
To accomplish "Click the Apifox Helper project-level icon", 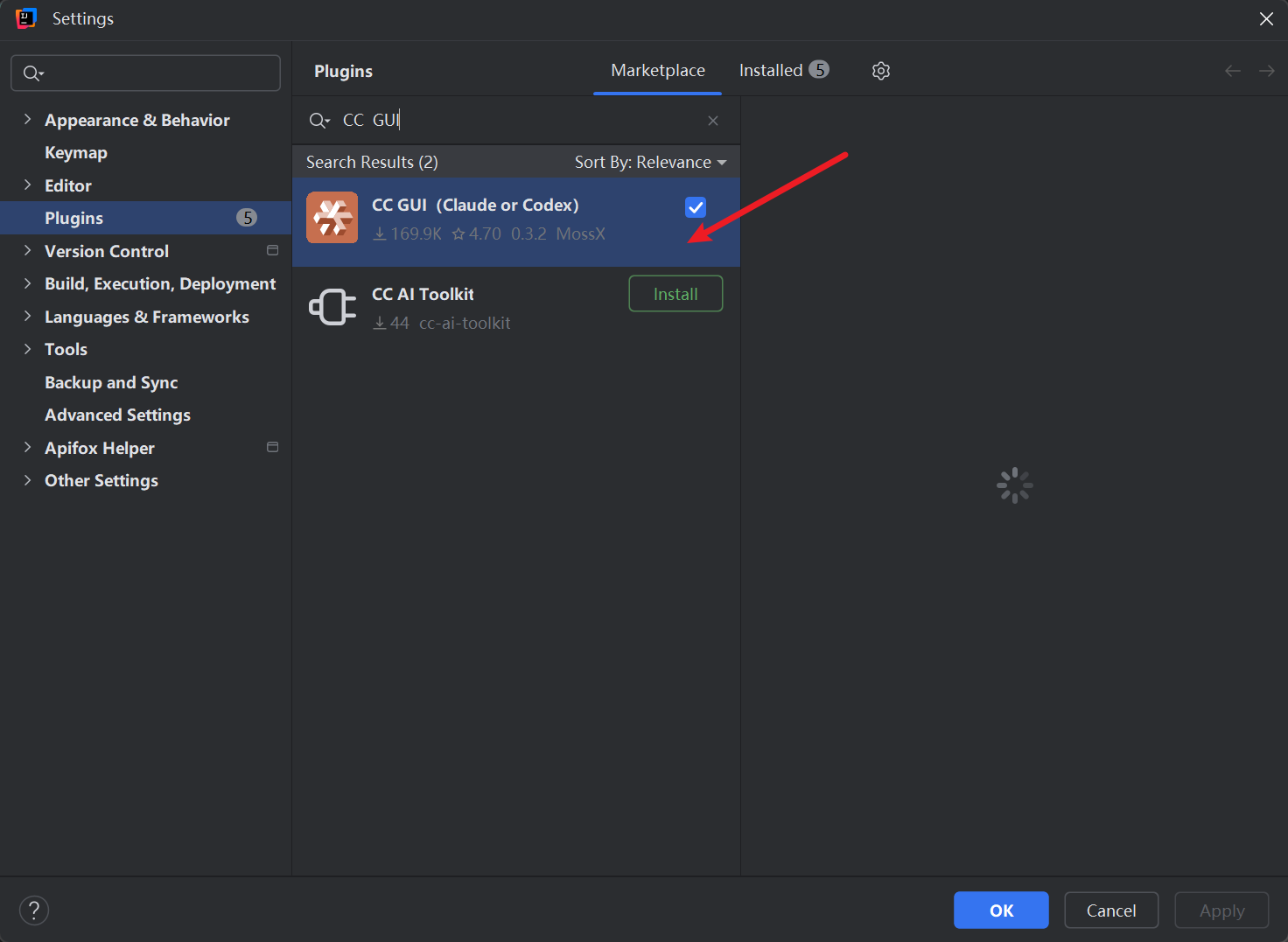I will pyautogui.click(x=273, y=448).
